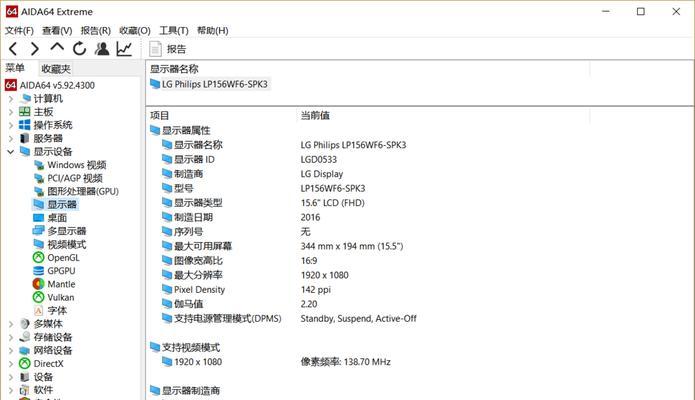695x400 pixels.
Task: Expand the 存储设备 tree node
Action: click(11, 337)
